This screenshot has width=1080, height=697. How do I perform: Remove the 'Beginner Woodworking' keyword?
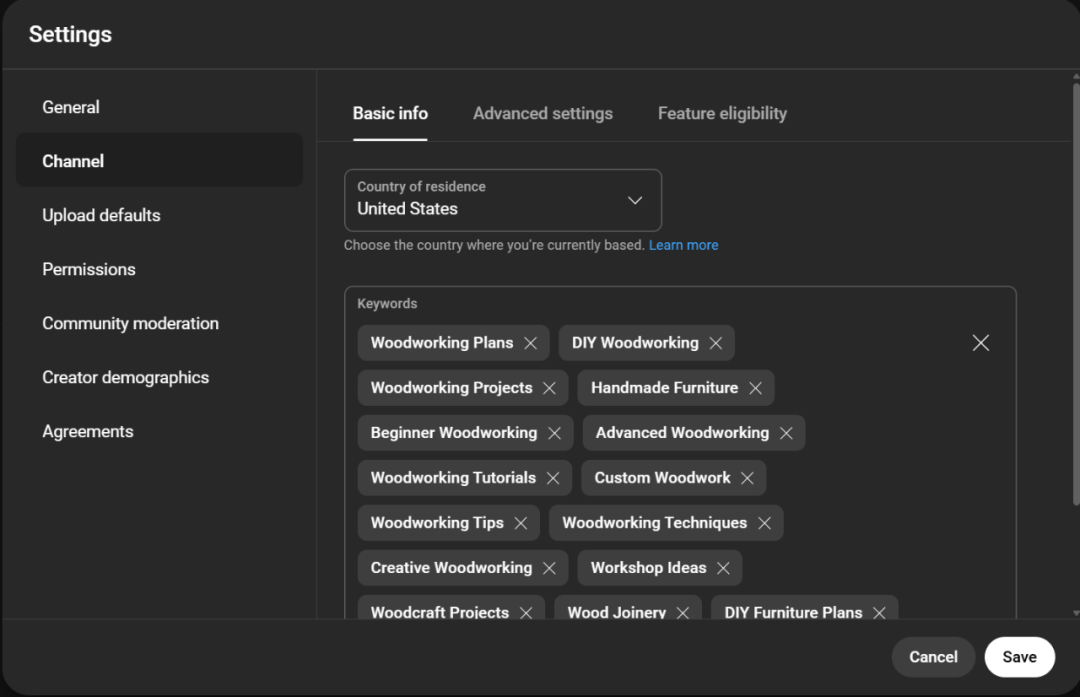click(x=554, y=433)
